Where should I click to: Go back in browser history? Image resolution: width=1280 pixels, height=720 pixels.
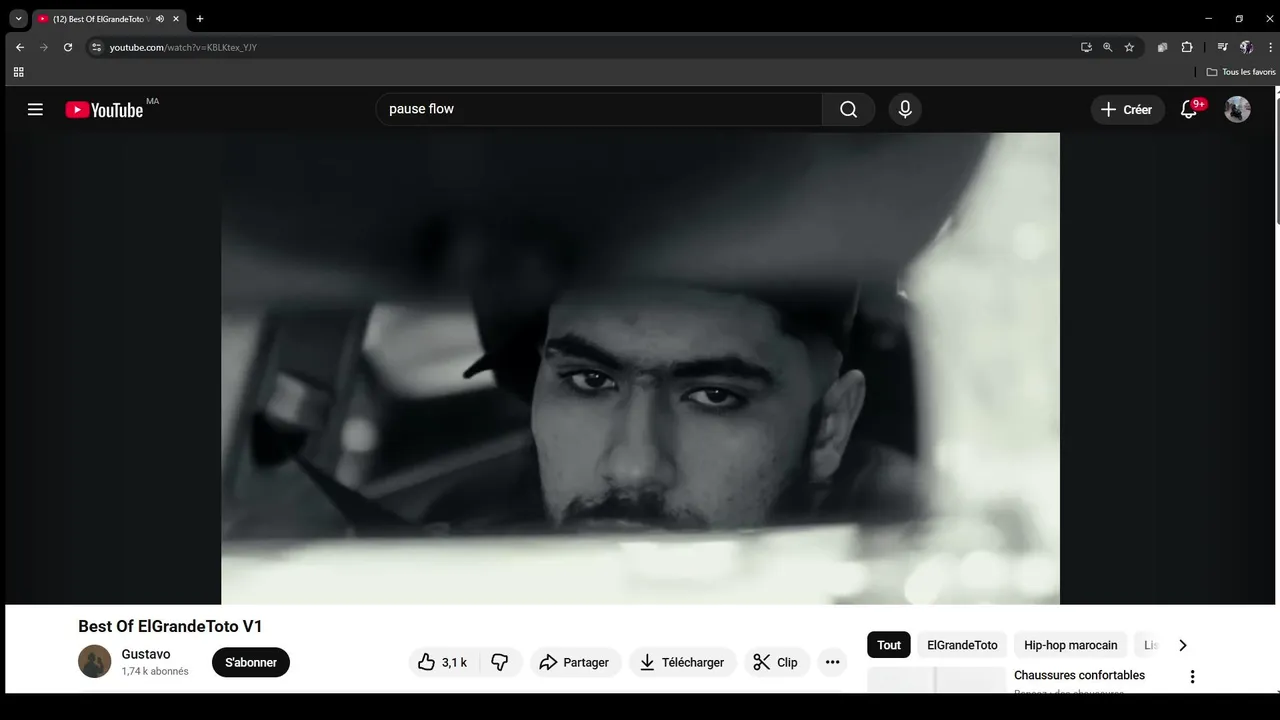tap(20, 47)
